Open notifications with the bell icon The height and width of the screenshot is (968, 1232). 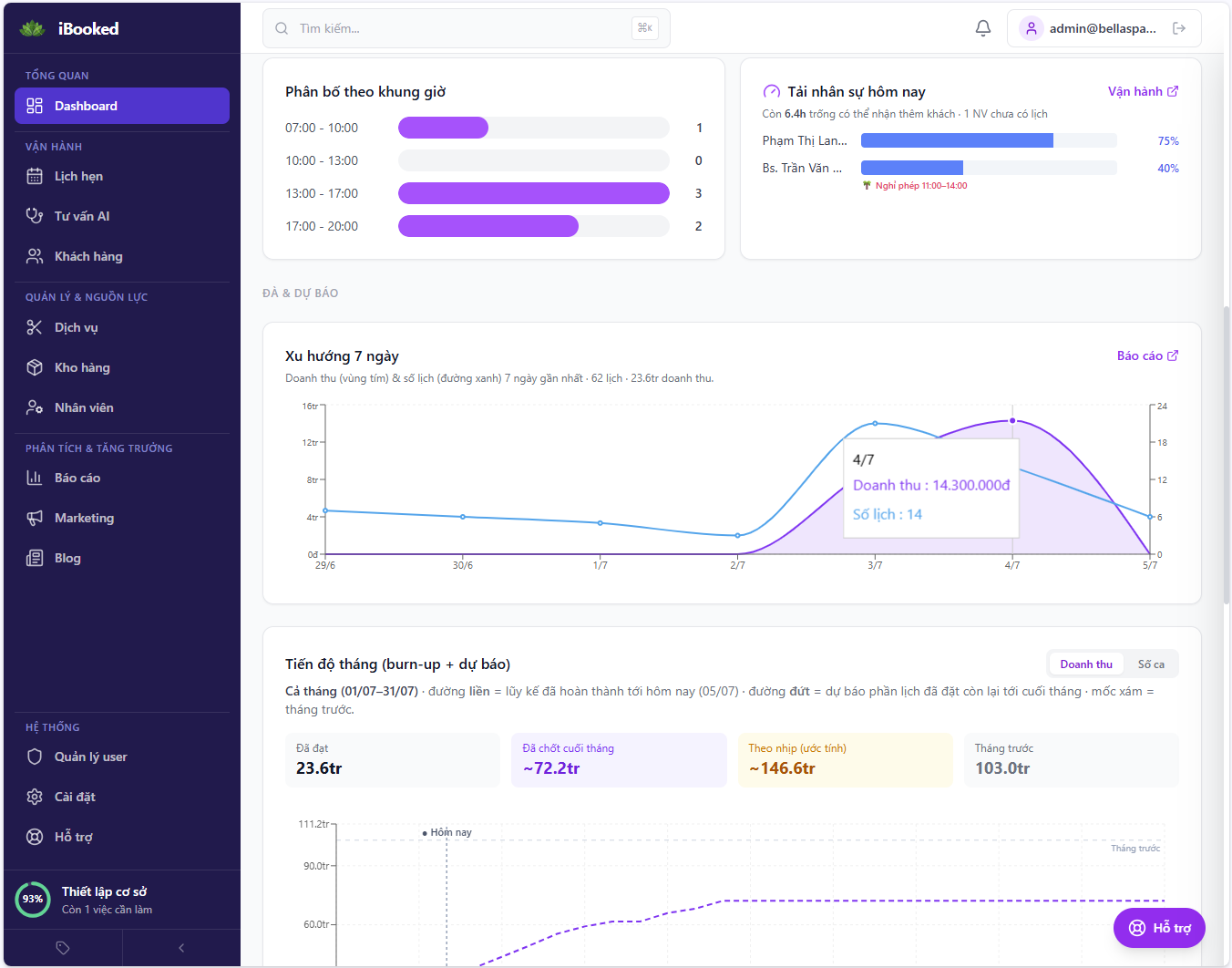(983, 28)
